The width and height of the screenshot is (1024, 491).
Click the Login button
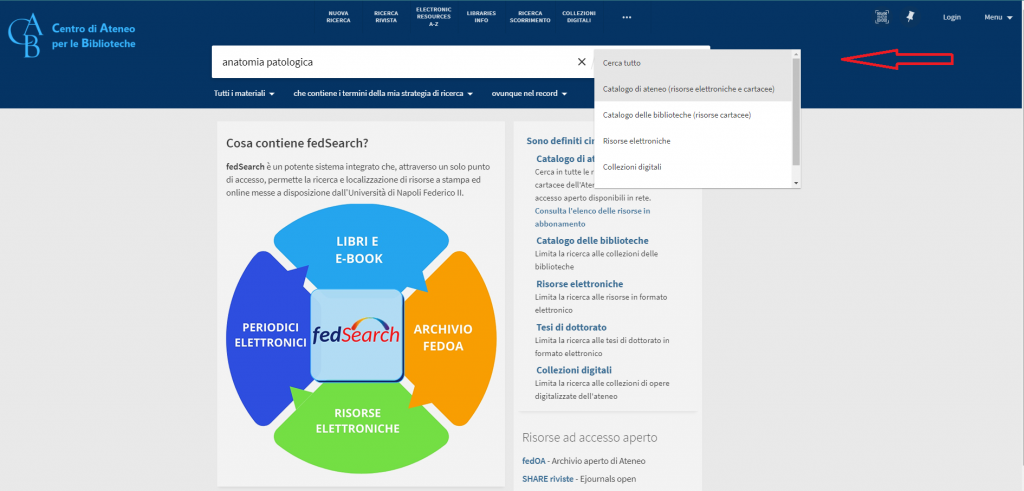point(951,17)
